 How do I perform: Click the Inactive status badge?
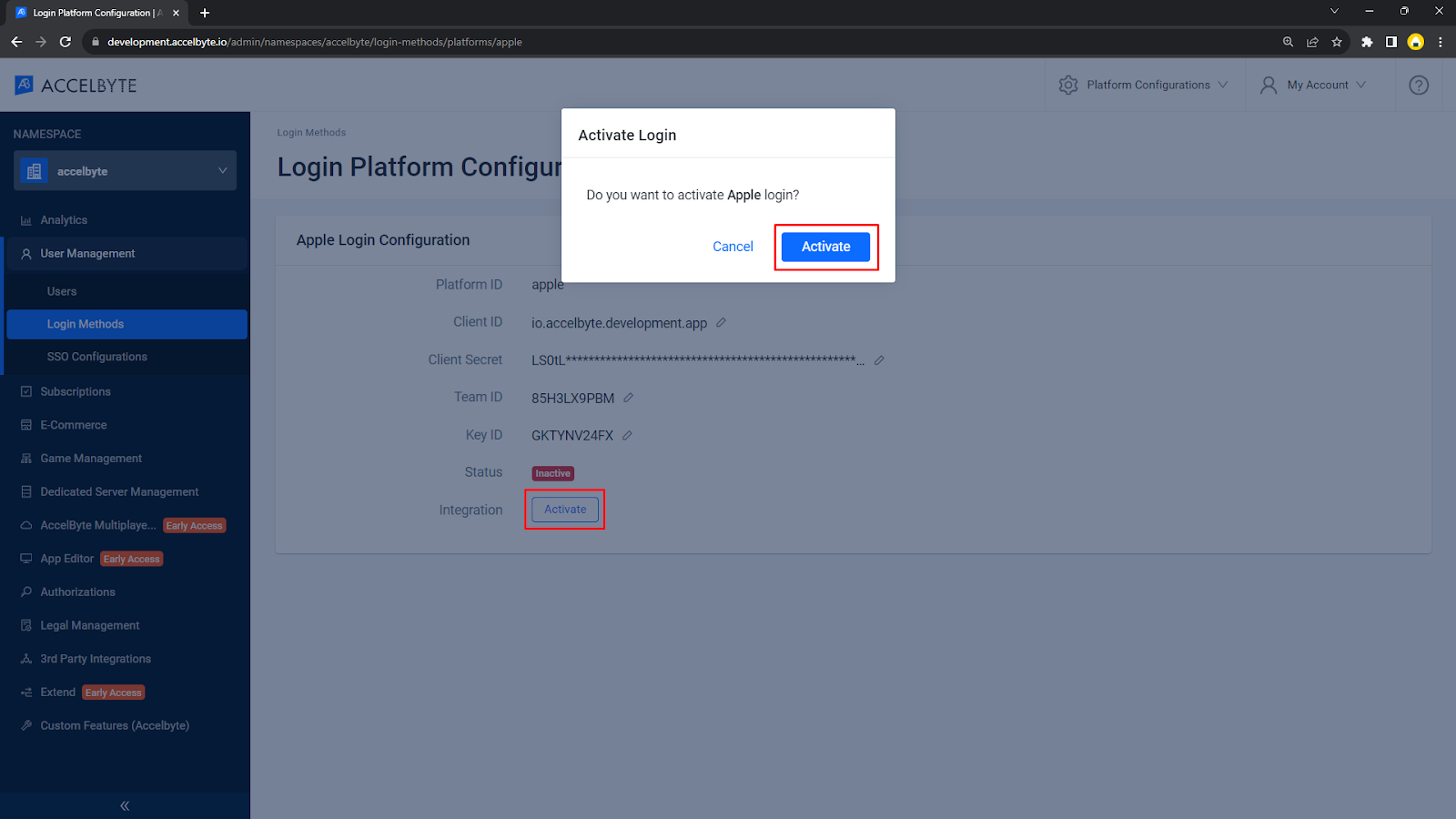coord(552,473)
